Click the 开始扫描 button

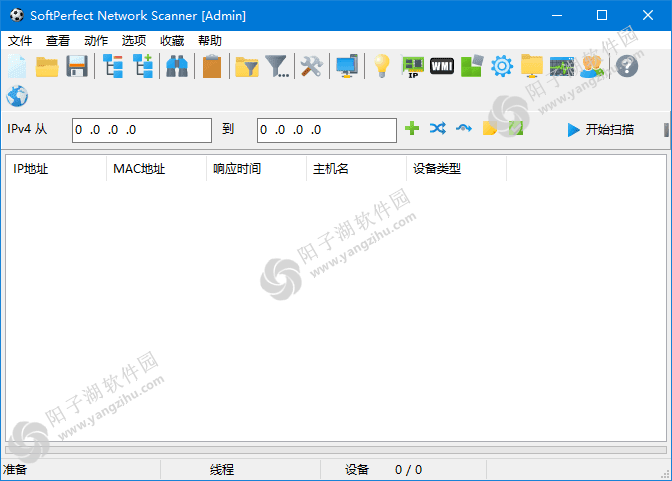[600, 129]
